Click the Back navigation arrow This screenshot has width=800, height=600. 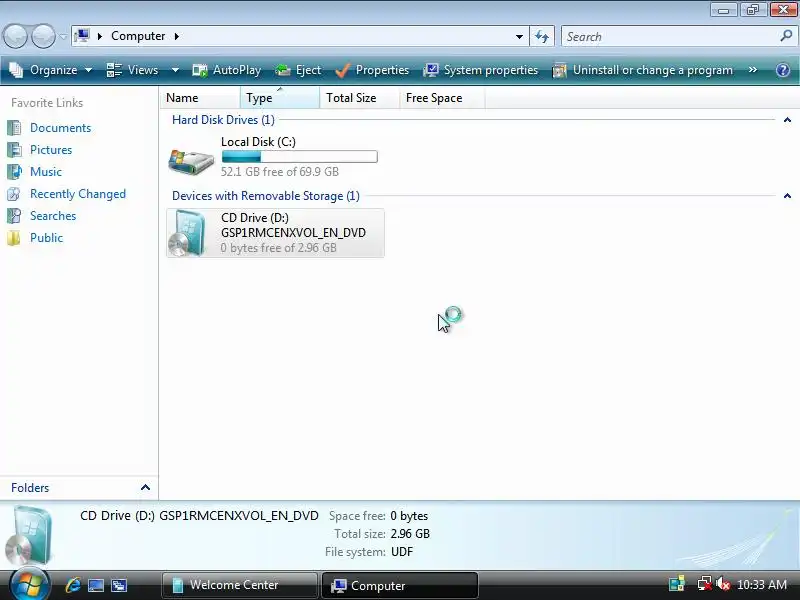coord(15,36)
